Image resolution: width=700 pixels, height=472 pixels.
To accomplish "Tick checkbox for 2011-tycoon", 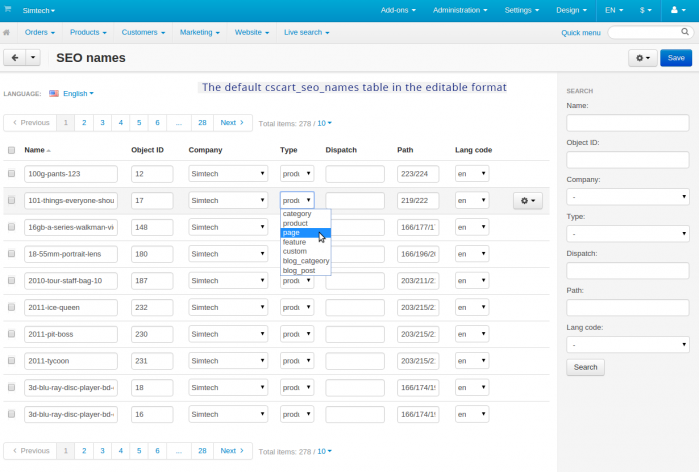I will click(x=12, y=360).
